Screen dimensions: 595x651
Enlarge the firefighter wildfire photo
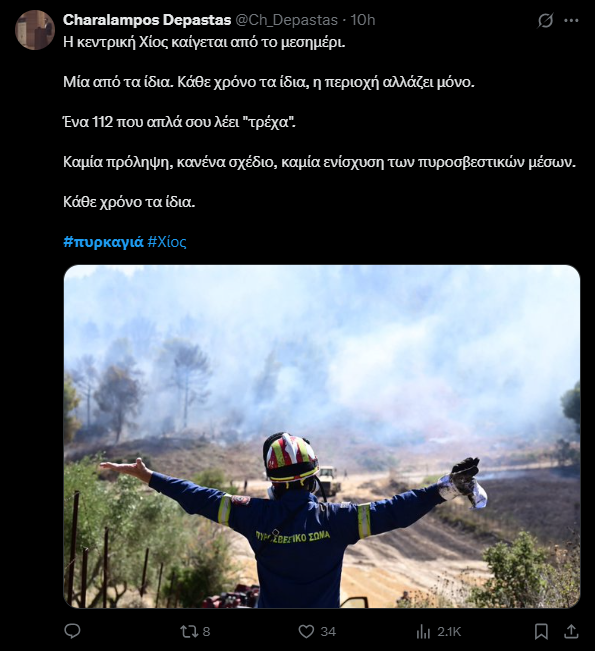(x=322, y=436)
